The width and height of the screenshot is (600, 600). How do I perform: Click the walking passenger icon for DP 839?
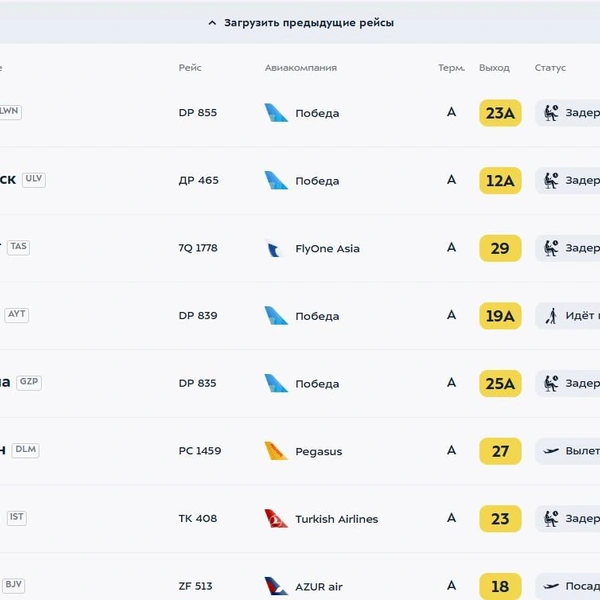551,316
